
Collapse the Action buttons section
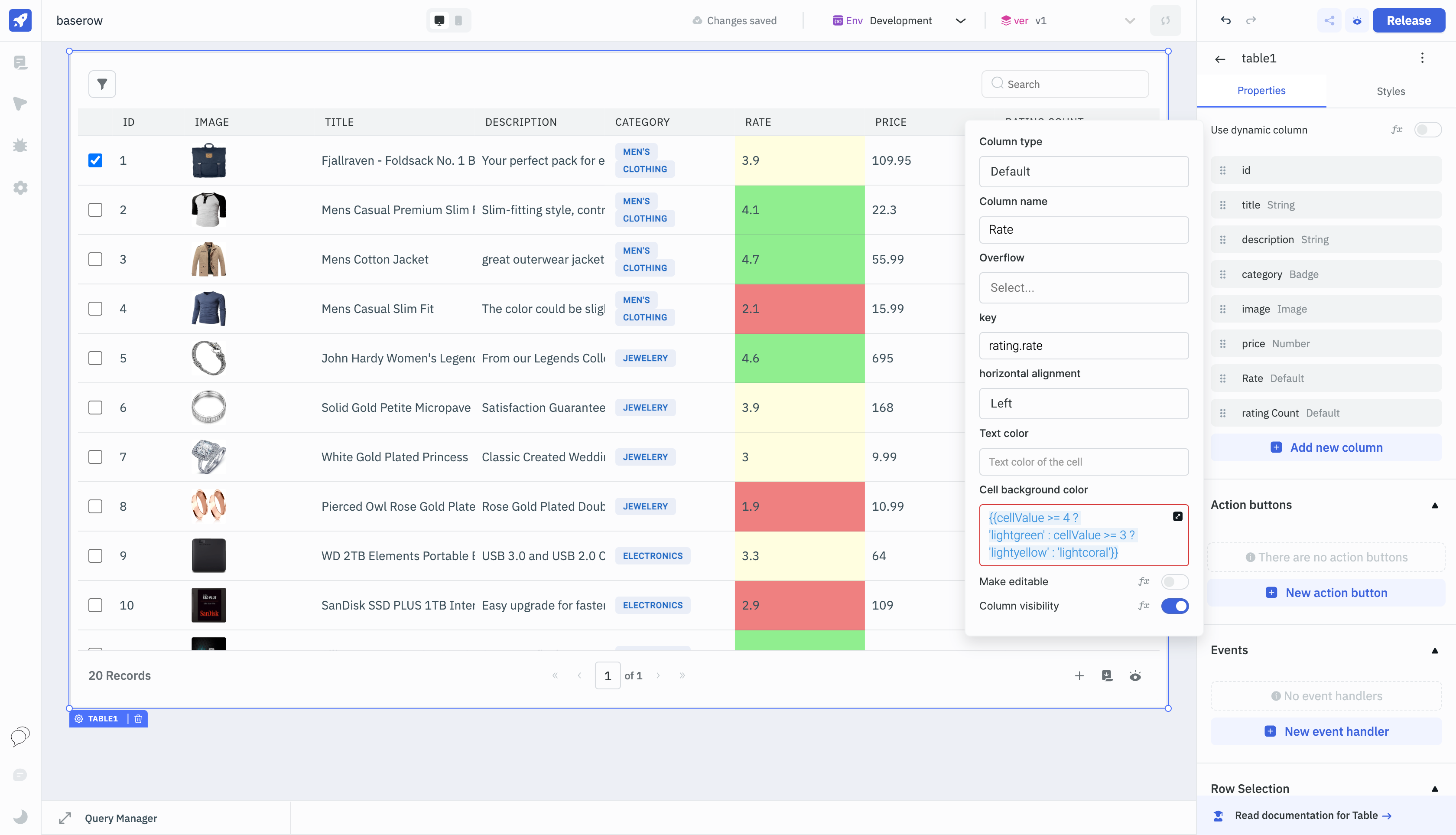pyautogui.click(x=1435, y=505)
